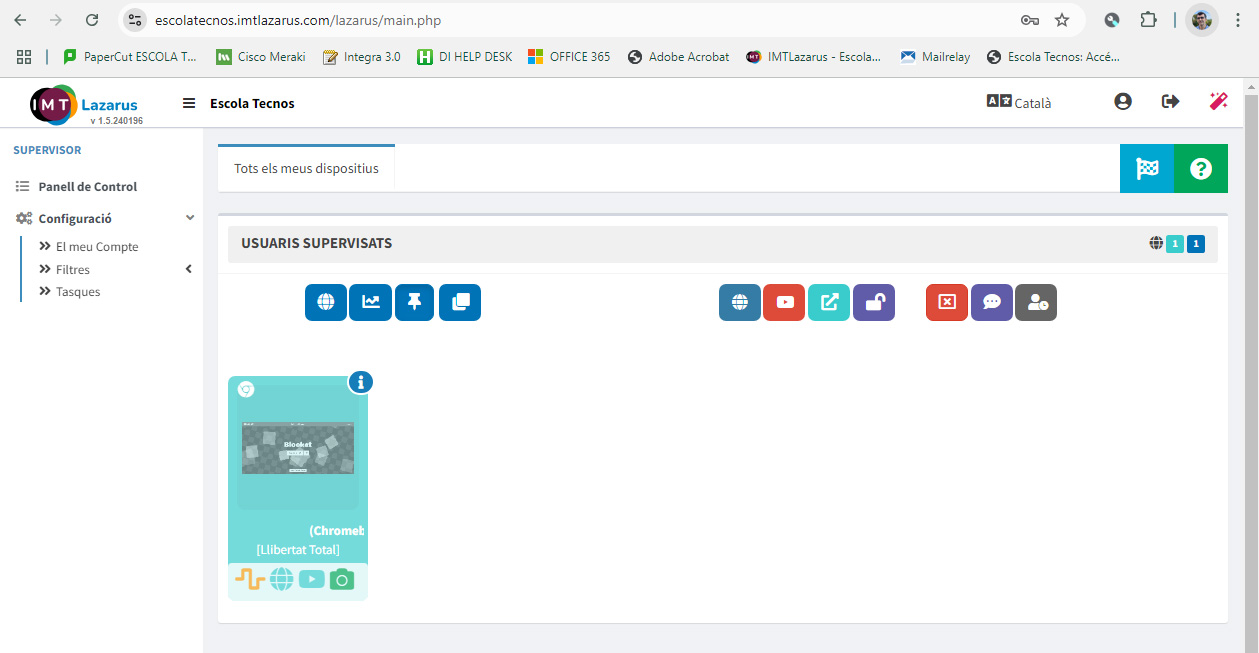The height and width of the screenshot is (653, 1259).
Task: Open the Chrome apps grid in the bookmarks bar
Action: 24,57
